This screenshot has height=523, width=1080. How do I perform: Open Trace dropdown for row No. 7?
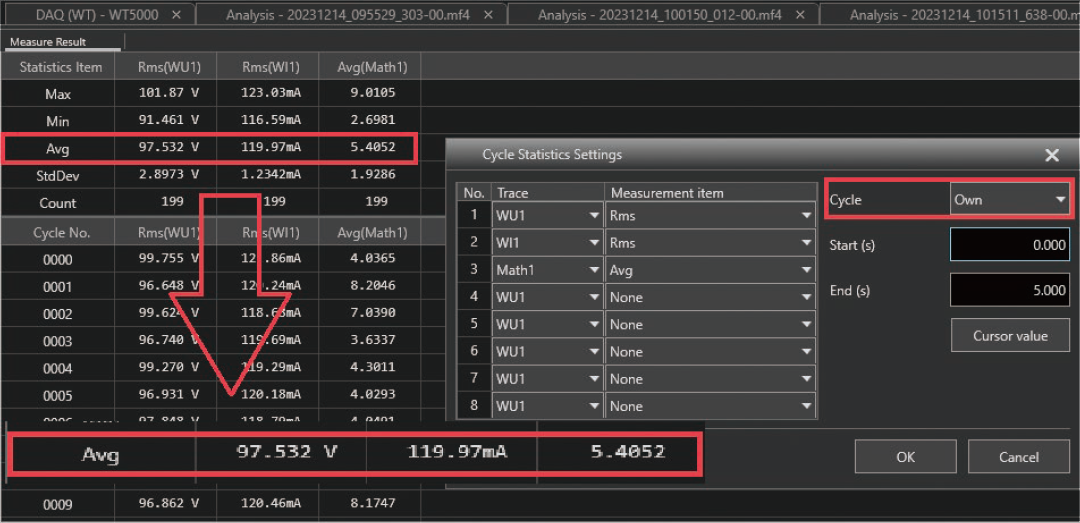point(548,378)
